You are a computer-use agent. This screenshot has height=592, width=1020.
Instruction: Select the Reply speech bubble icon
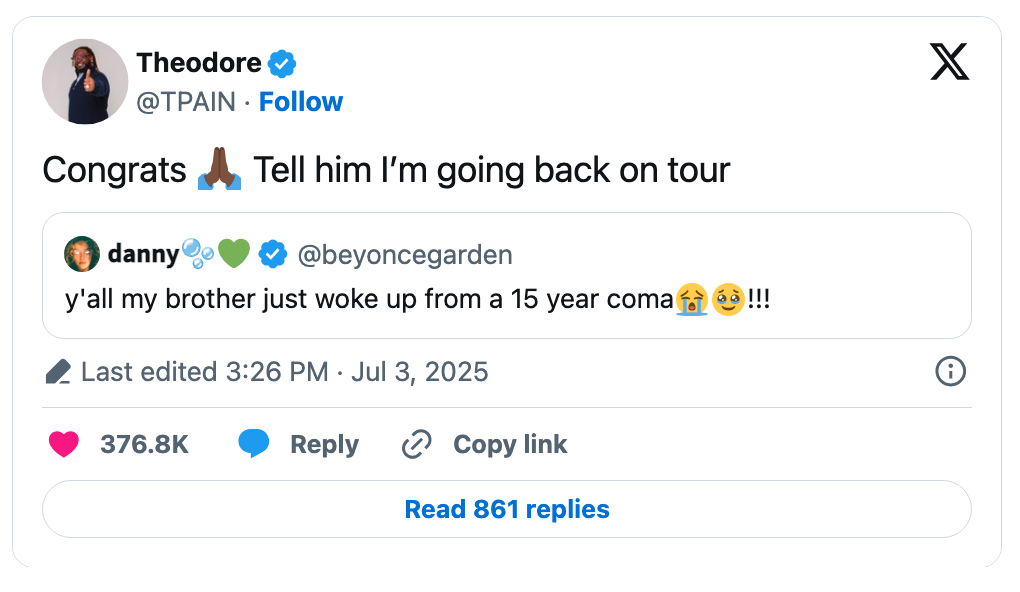[255, 444]
